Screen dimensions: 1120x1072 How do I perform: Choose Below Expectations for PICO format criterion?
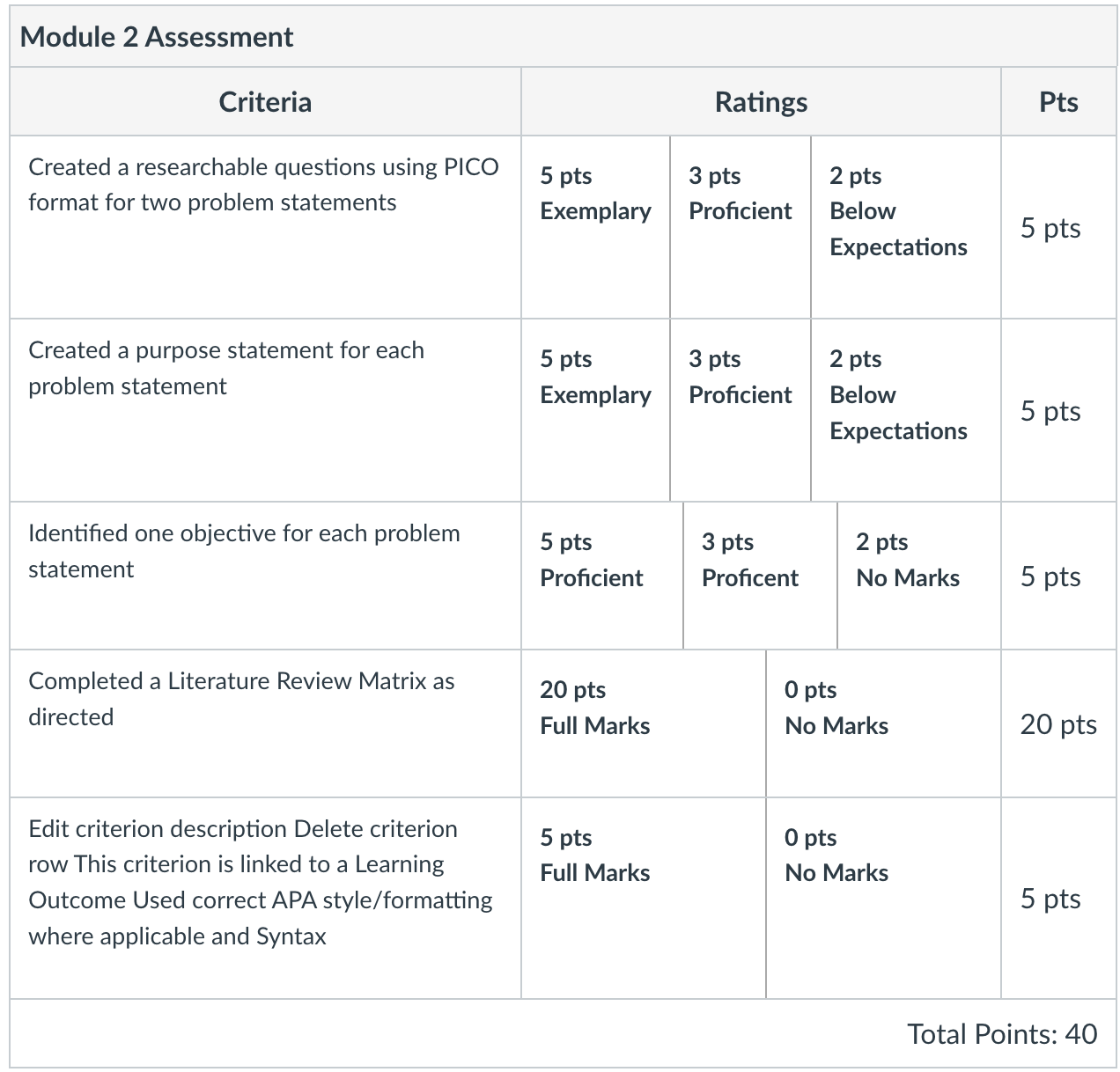pos(906,227)
